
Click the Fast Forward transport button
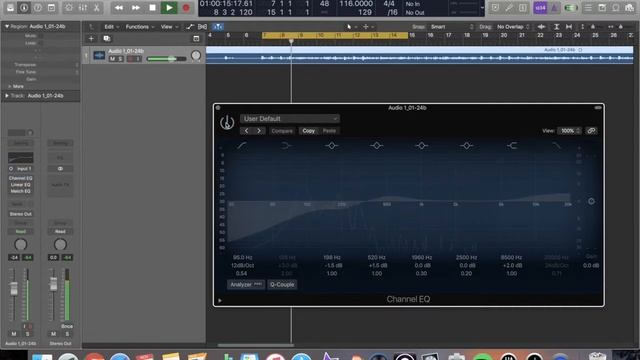(136, 7)
